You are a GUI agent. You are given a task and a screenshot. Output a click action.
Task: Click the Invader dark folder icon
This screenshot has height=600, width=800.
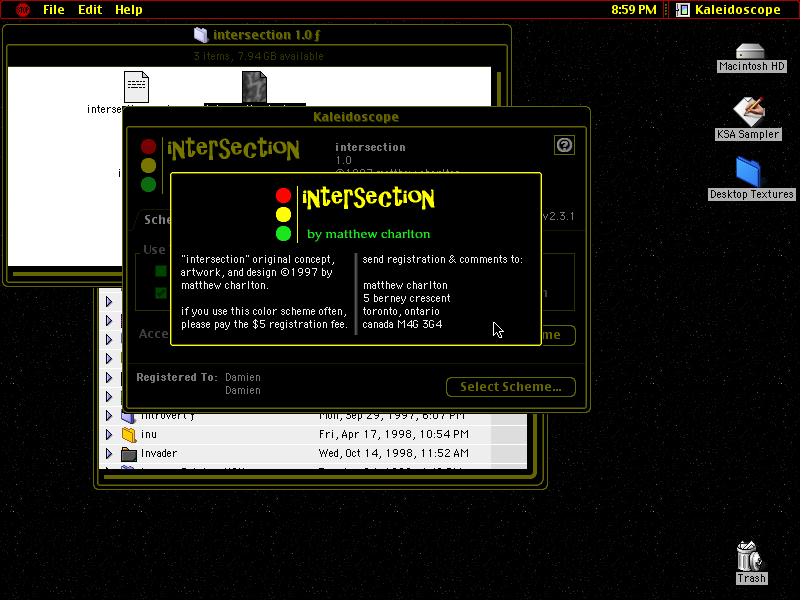coord(129,454)
